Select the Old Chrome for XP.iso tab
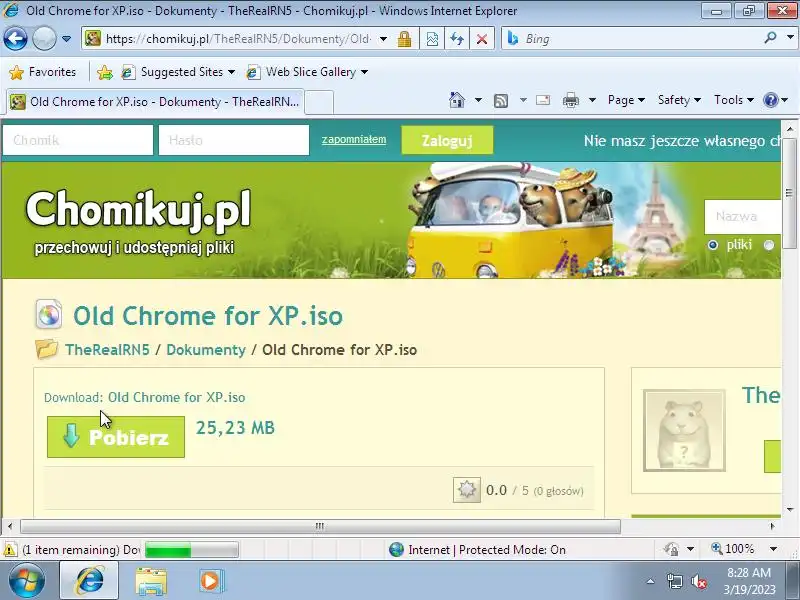 tap(155, 102)
